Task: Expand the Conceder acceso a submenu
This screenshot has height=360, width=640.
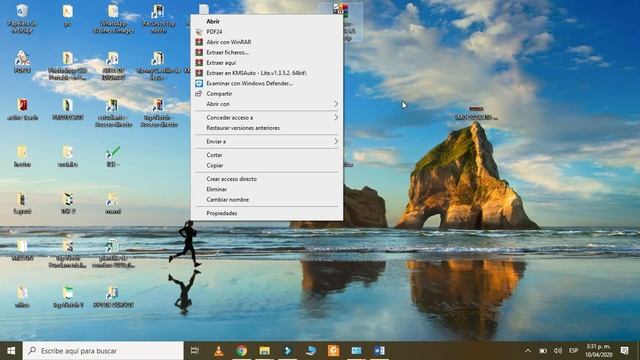Action: coord(267,118)
